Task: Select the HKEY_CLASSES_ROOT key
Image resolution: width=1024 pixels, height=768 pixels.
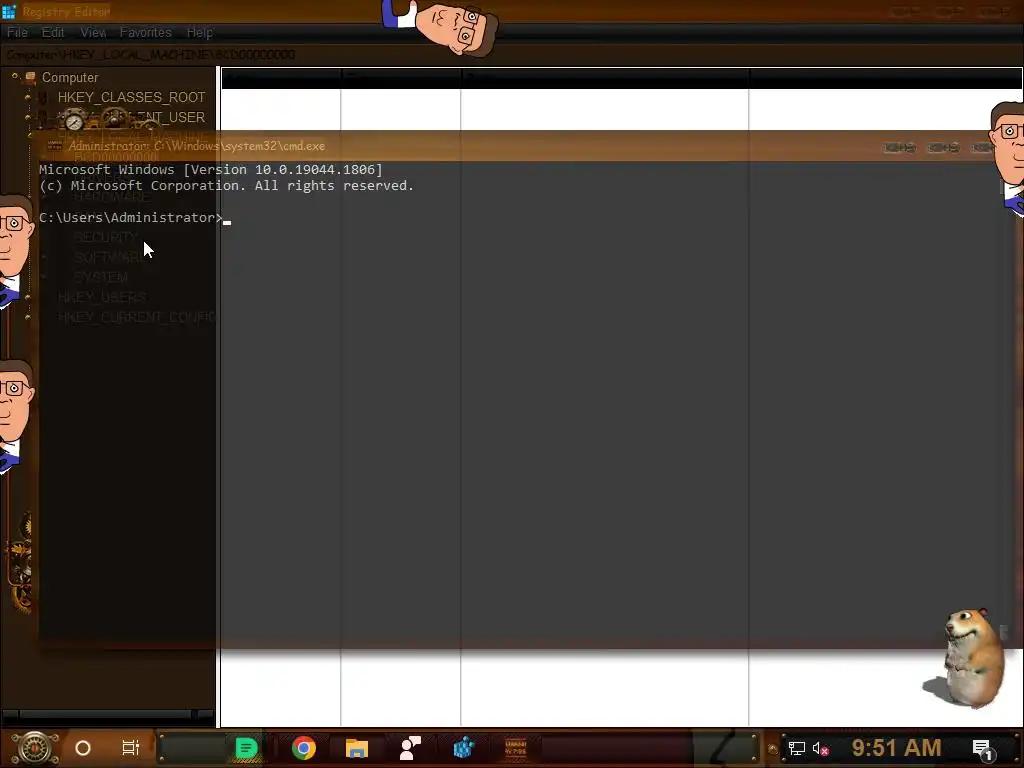Action: pyautogui.click(x=131, y=97)
